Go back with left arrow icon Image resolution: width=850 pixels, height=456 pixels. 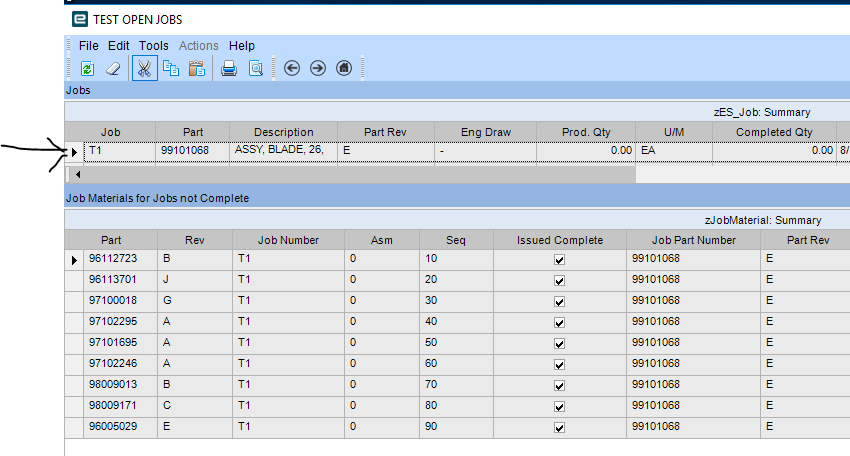292,68
